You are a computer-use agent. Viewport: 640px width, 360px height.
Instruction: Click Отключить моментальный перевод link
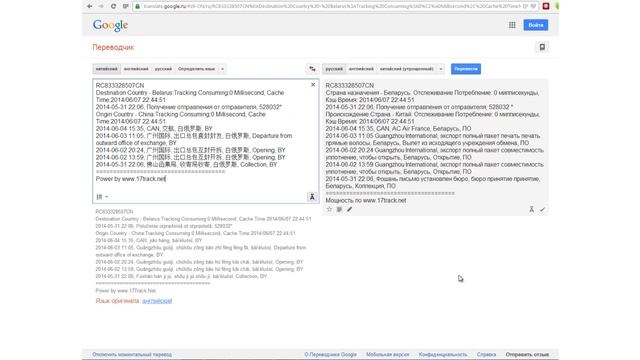[x=132, y=354]
